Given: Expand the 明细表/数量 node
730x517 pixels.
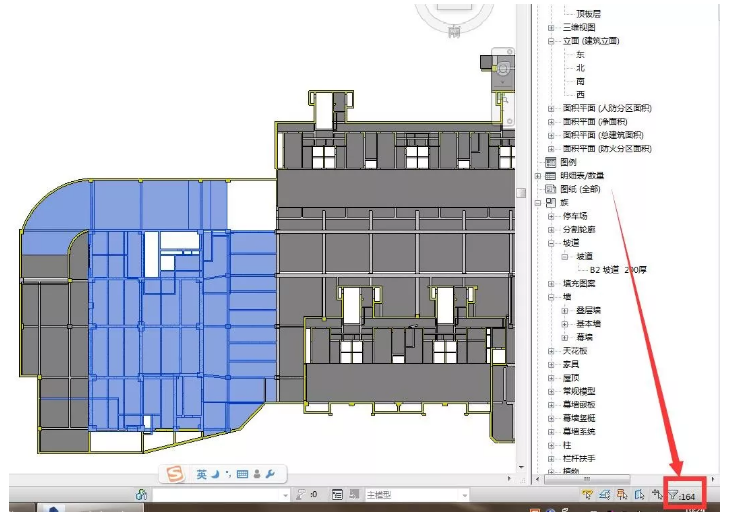Looking at the screenshot, I should coord(538,176).
